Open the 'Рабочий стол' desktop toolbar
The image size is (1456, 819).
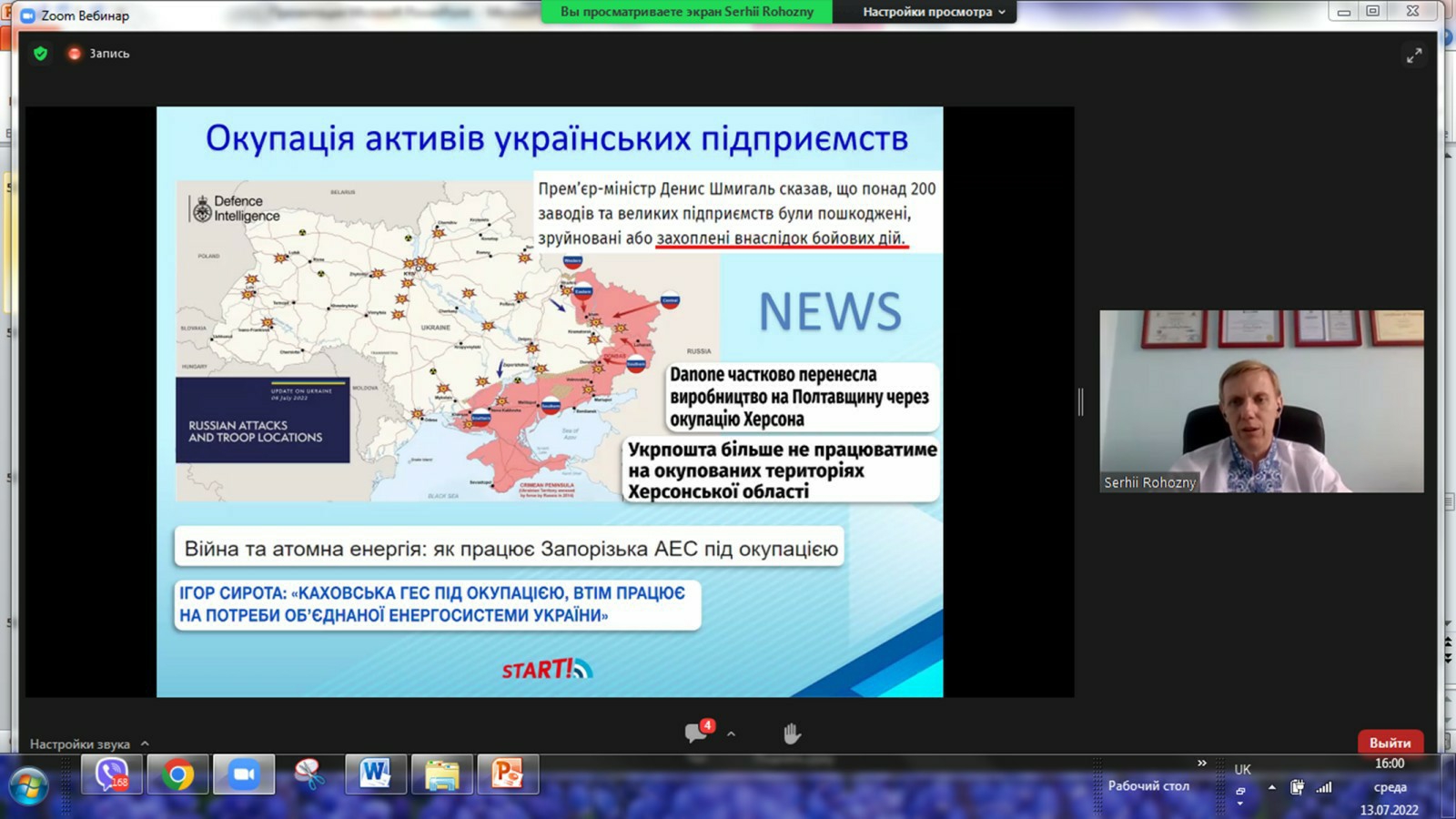click(1148, 786)
